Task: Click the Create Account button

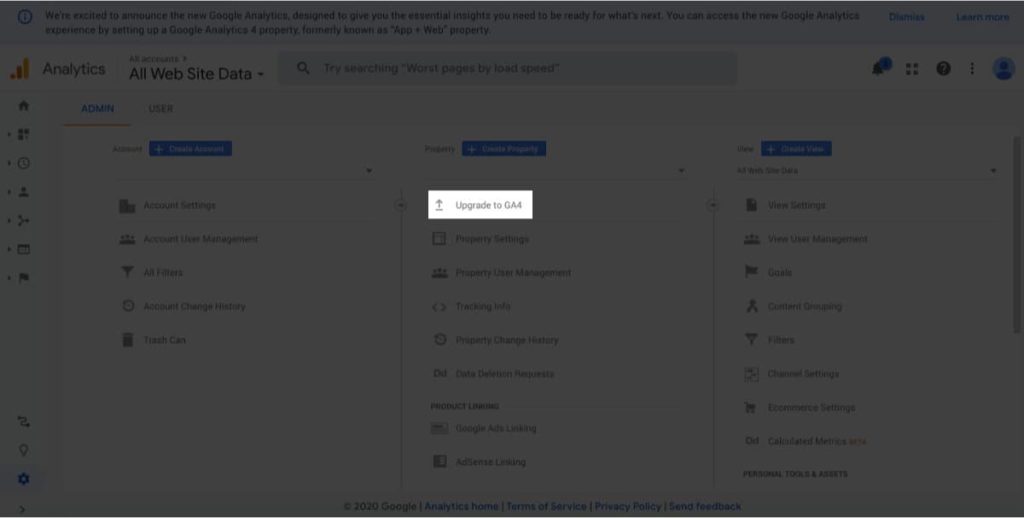Action: (190, 149)
